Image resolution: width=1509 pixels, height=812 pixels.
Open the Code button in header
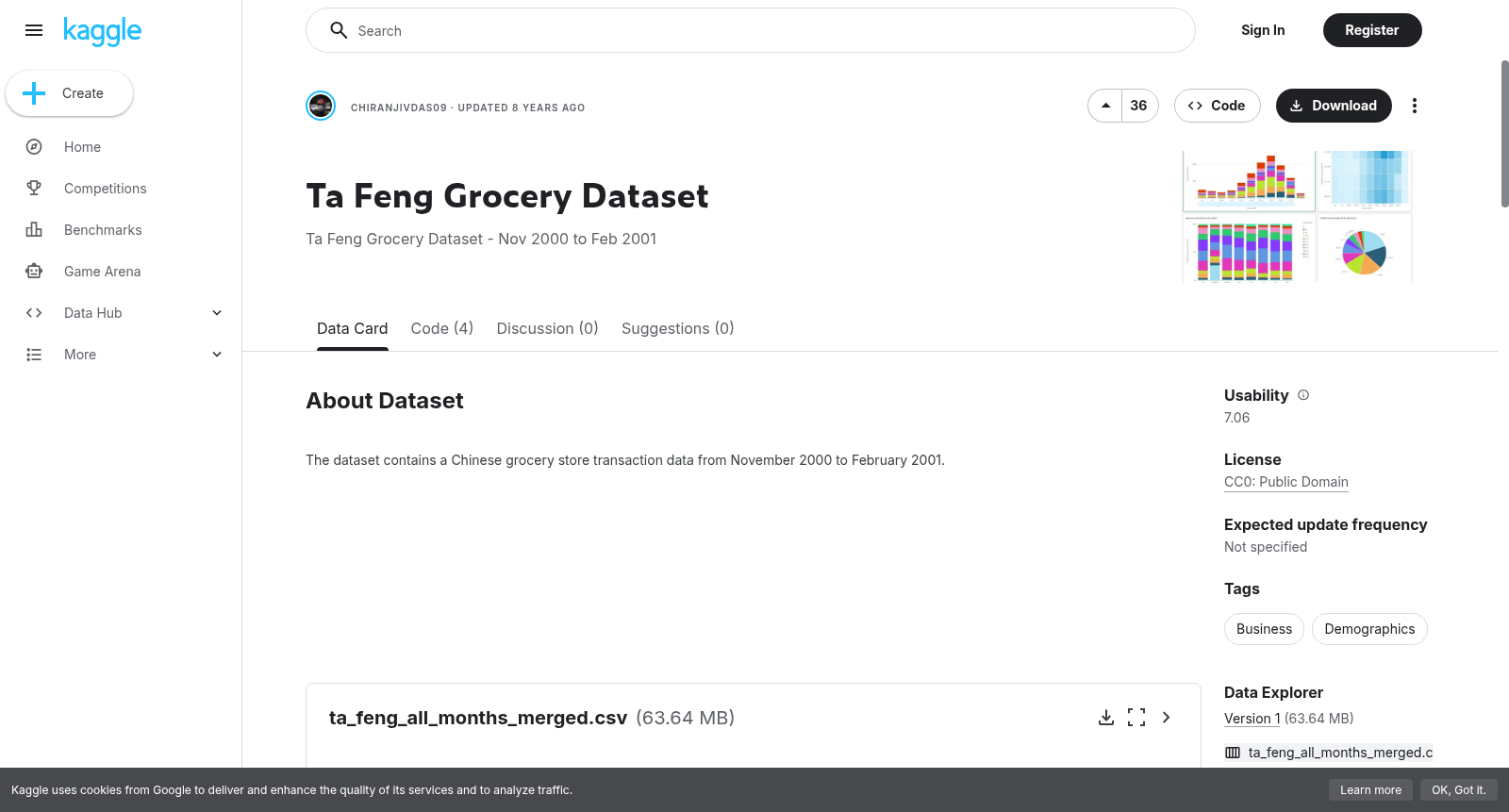tap(1217, 106)
